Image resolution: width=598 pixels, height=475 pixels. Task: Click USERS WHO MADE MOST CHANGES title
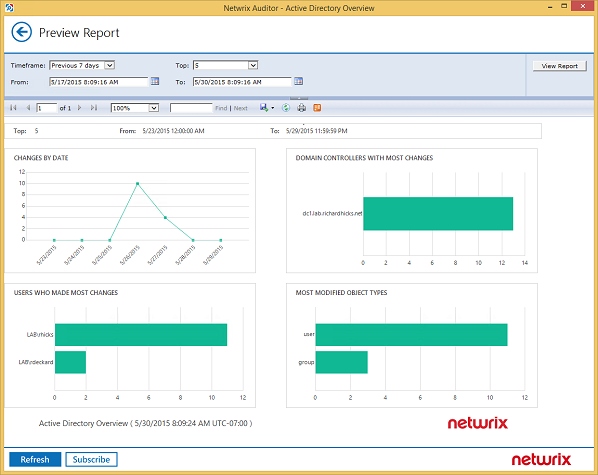66,293
